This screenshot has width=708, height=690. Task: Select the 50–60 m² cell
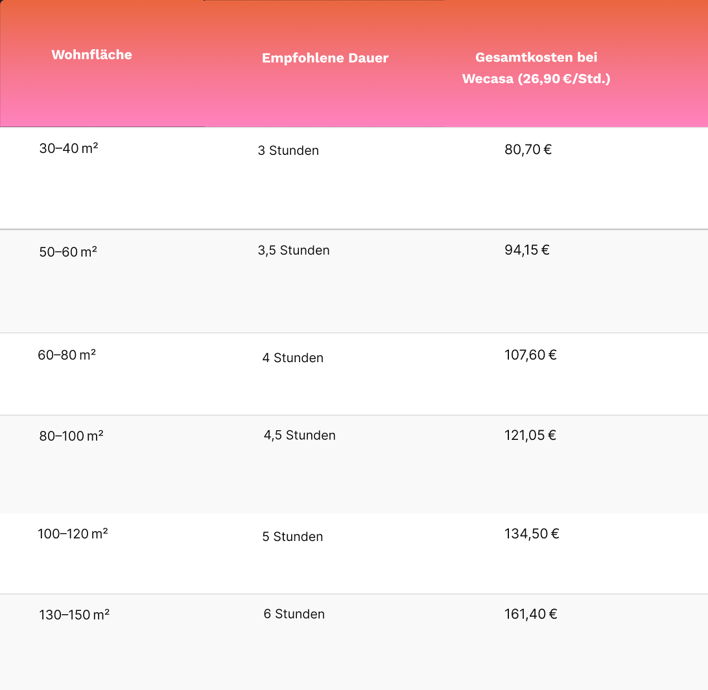pyautogui.click(x=68, y=252)
